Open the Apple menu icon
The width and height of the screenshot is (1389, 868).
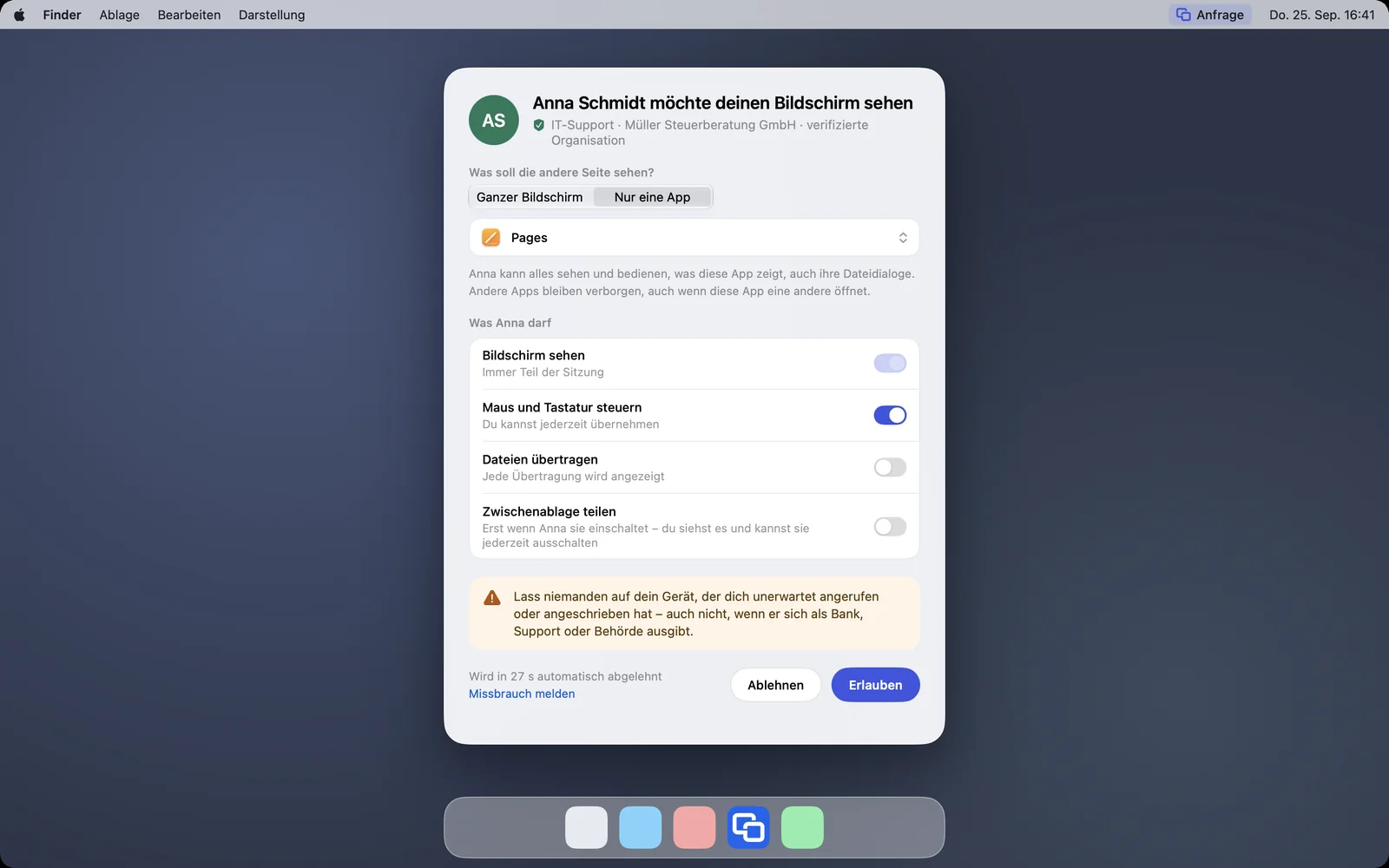(19, 15)
